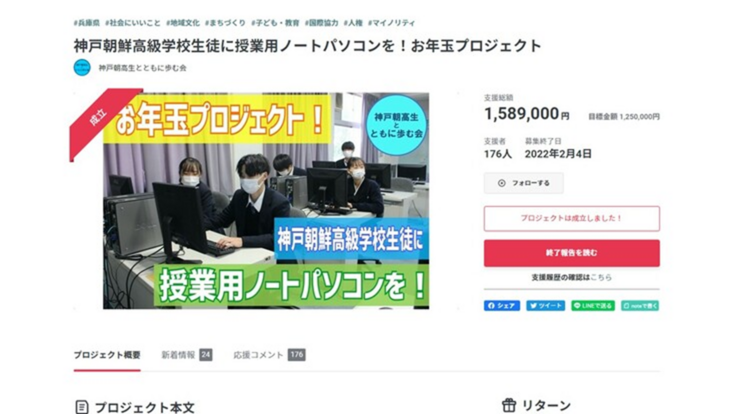
Task: Open the 終了報告を読む red button
Action: [572, 253]
